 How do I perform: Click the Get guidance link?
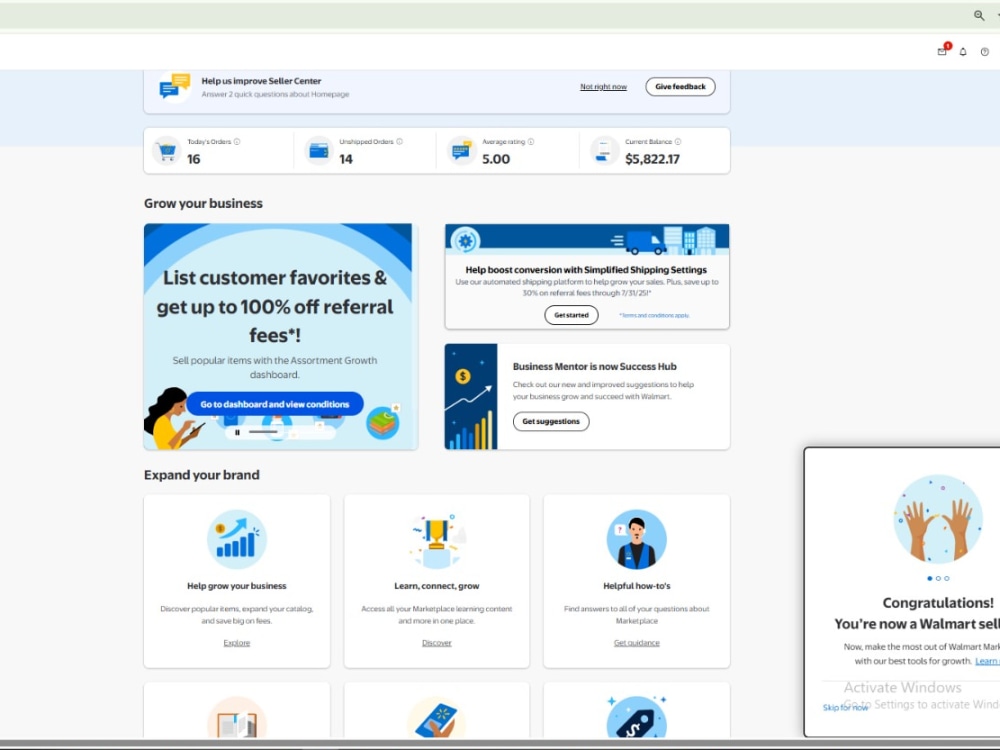click(636, 643)
